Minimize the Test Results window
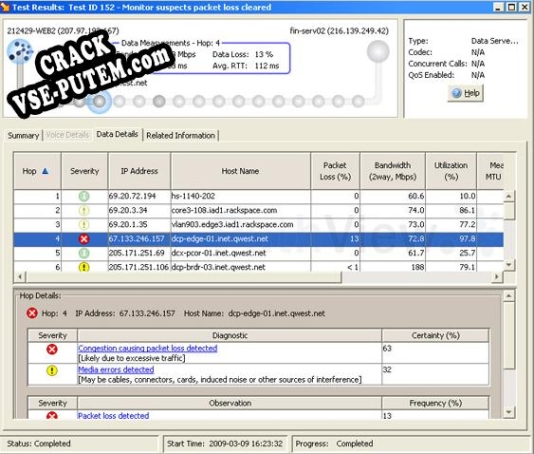The height and width of the screenshot is (454, 534). (x=498, y=7)
